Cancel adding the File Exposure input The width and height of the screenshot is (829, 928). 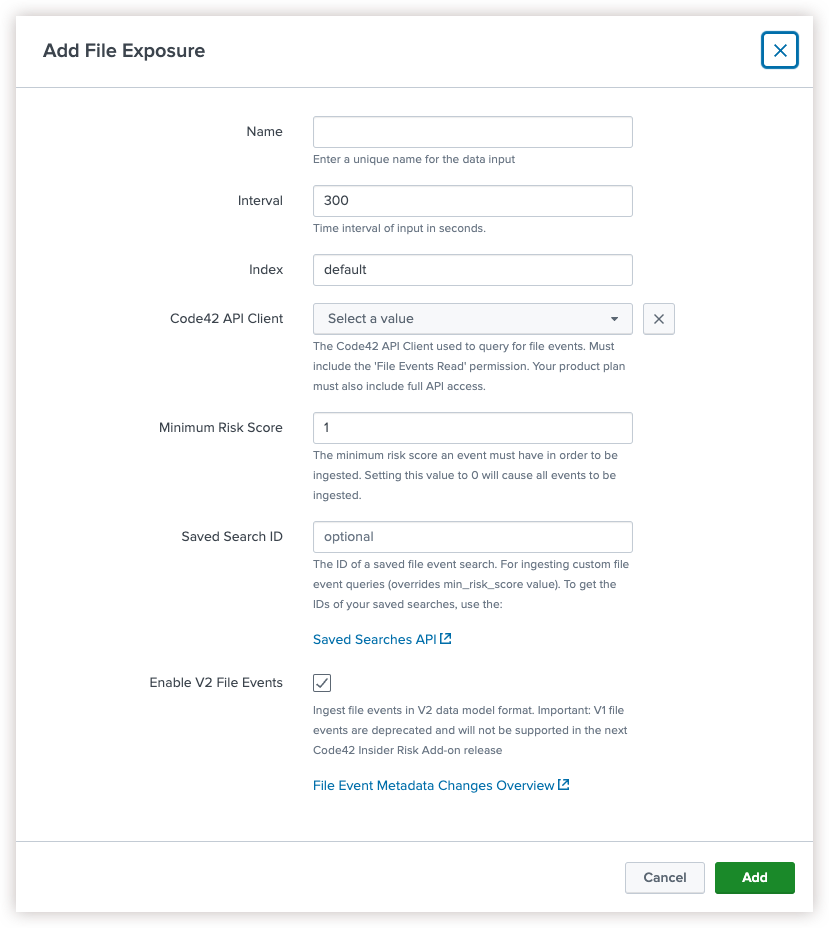664,877
